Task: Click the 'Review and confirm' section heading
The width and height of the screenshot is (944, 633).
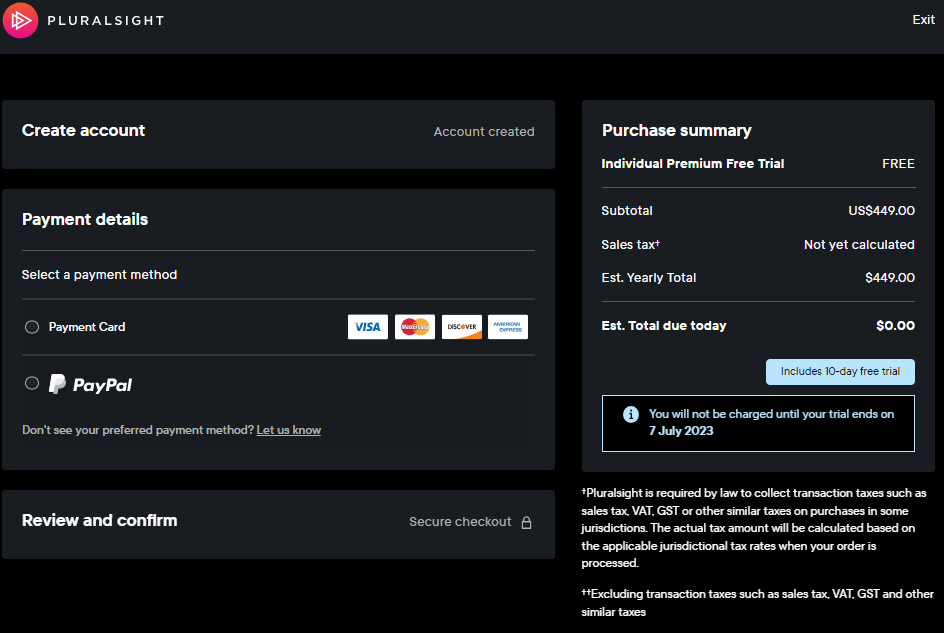Action: pos(100,520)
